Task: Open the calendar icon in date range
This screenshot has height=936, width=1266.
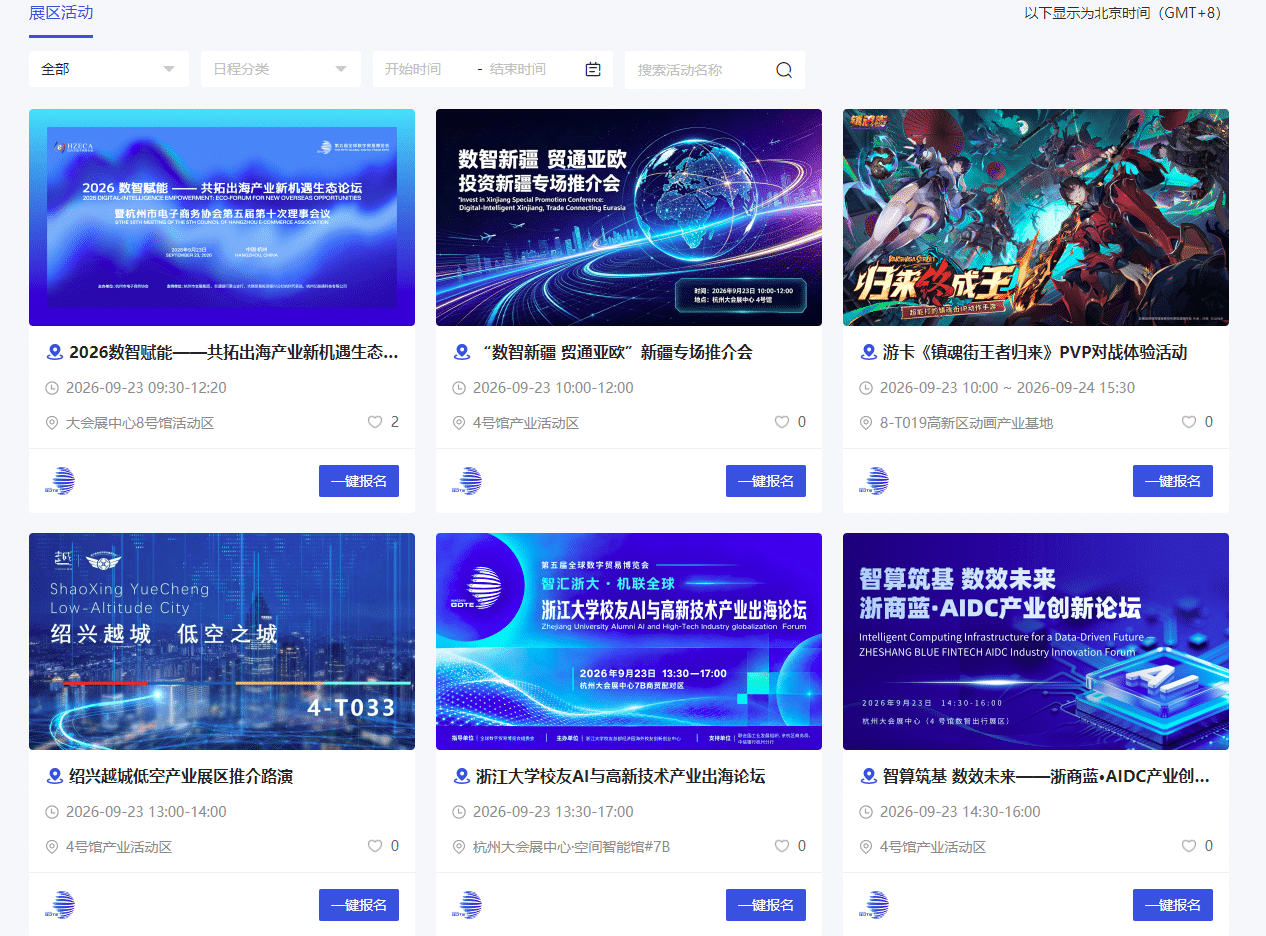Action: pyautogui.click(x=593, y=69)
